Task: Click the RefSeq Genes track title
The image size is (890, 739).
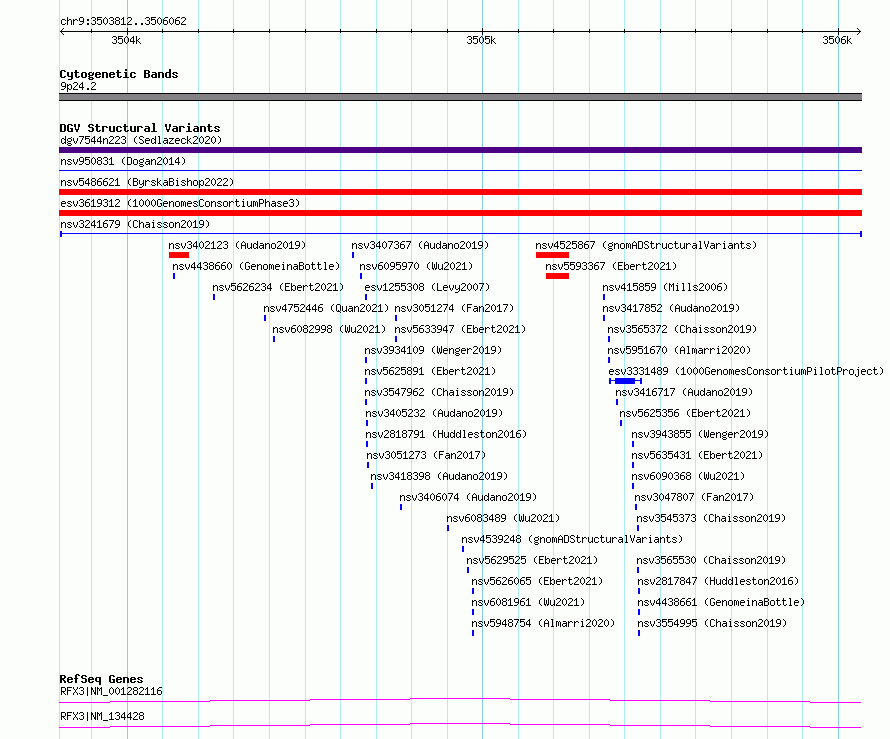Action: point(101,679)
